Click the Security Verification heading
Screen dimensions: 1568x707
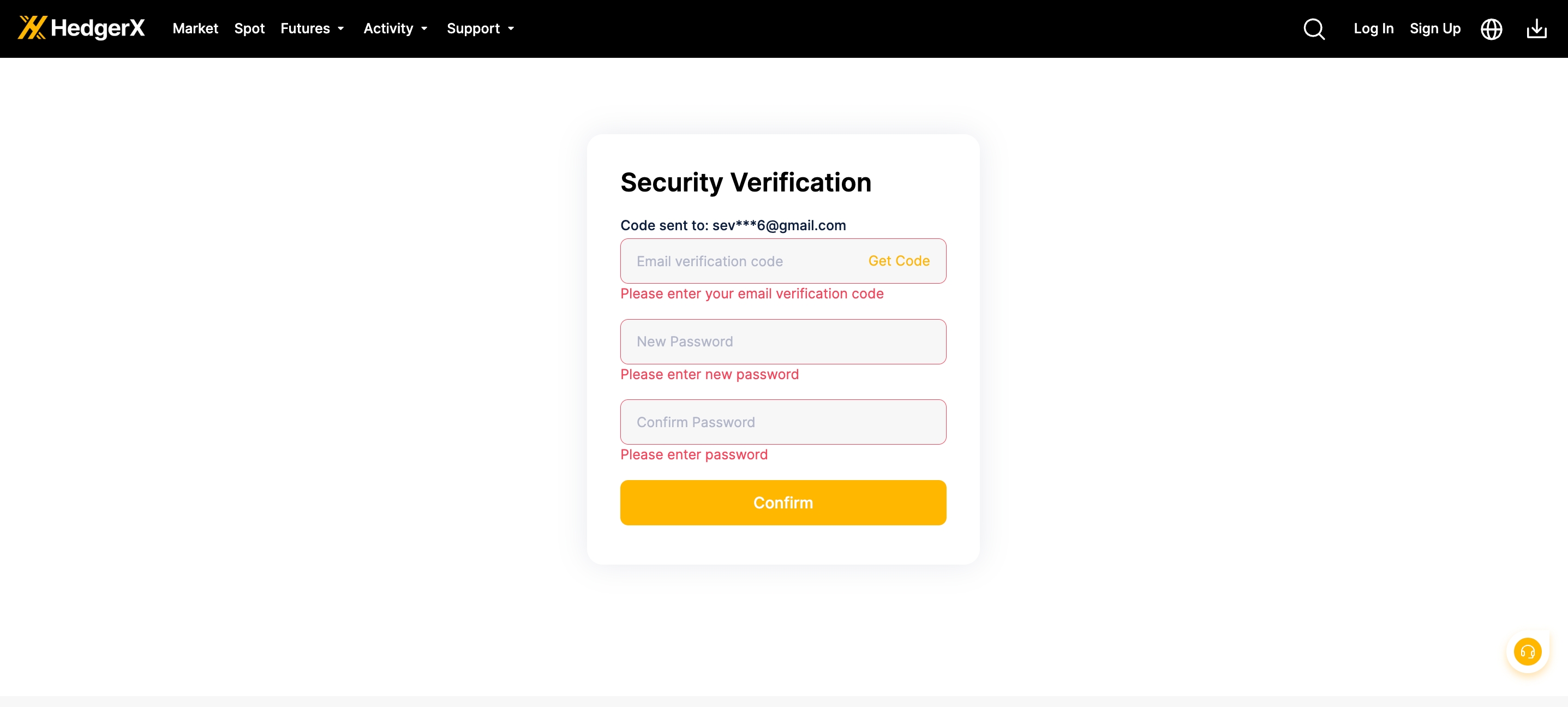pyautogui.click(x=746, y=182)
